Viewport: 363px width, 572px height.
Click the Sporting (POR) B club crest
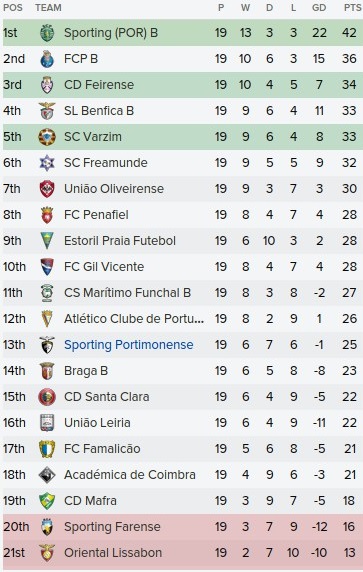[x=47, y=33]
